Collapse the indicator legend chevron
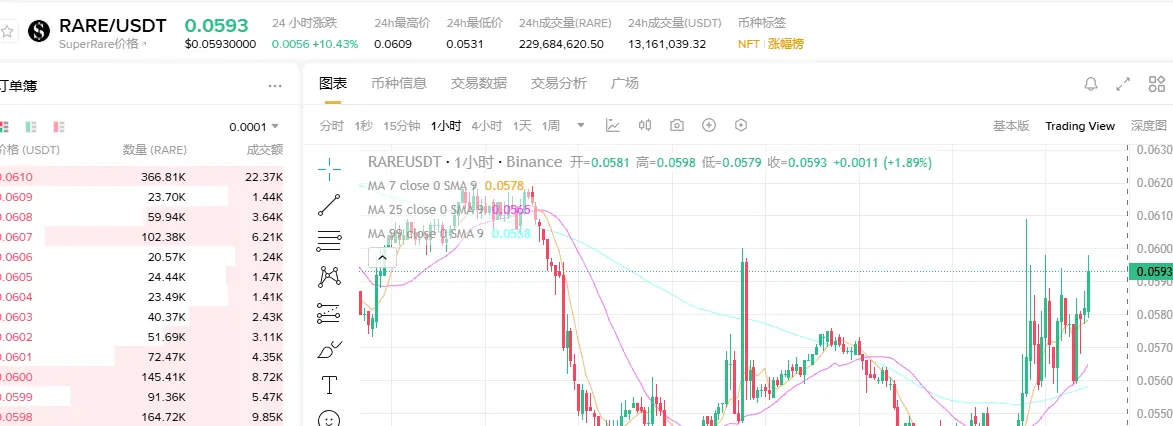 click(382, 258)
